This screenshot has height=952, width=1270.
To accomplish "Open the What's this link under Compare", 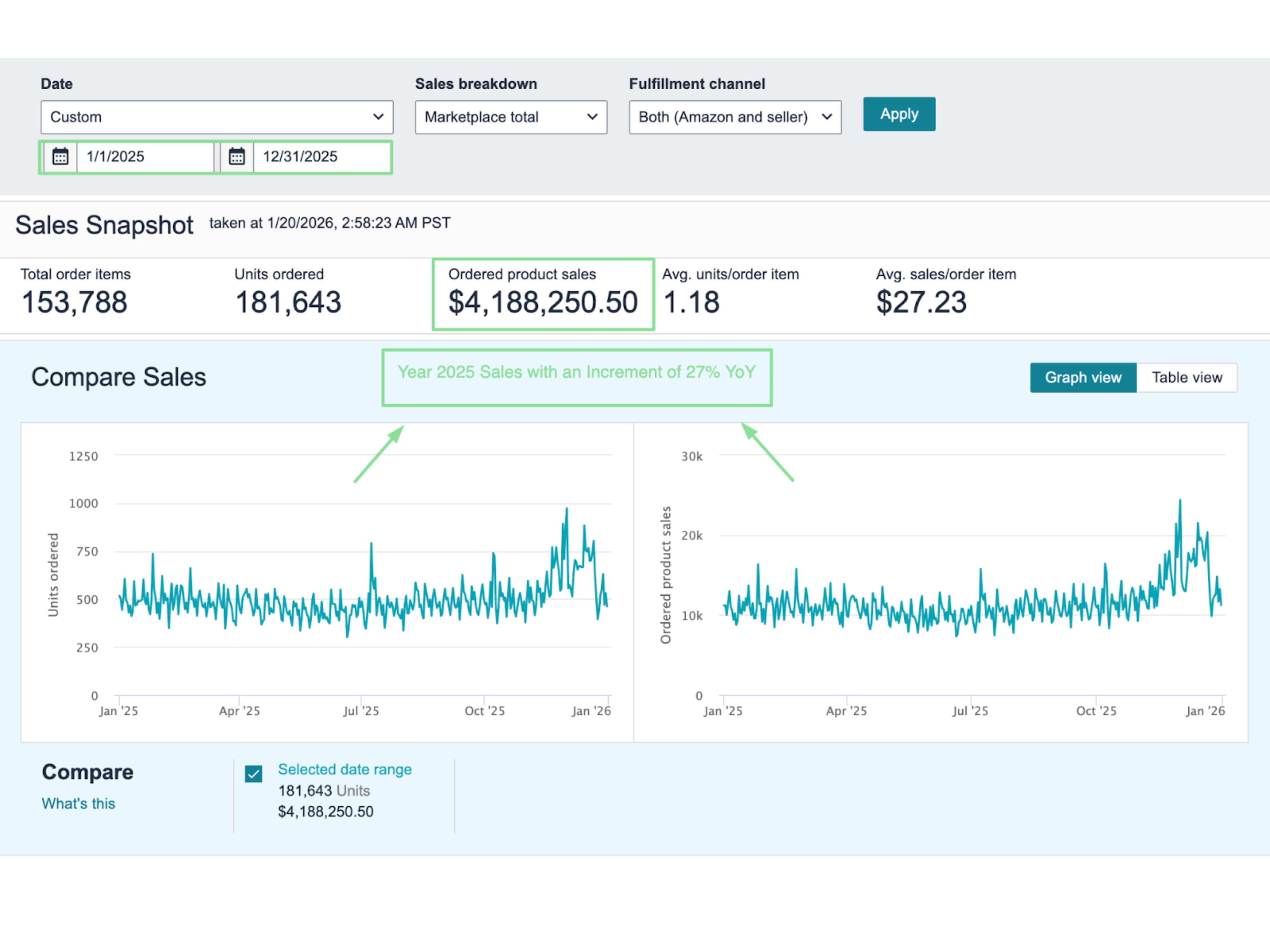I will 78,803.
